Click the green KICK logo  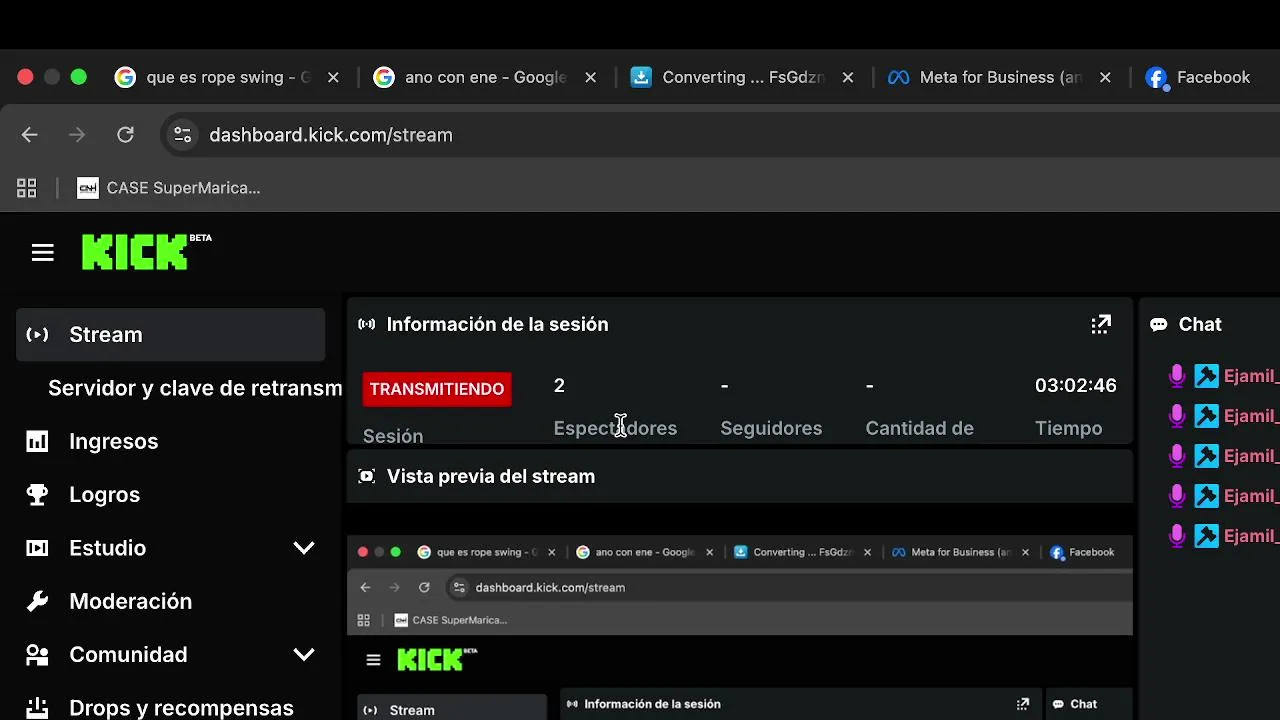pyautogui.click(x=135, y=253)
